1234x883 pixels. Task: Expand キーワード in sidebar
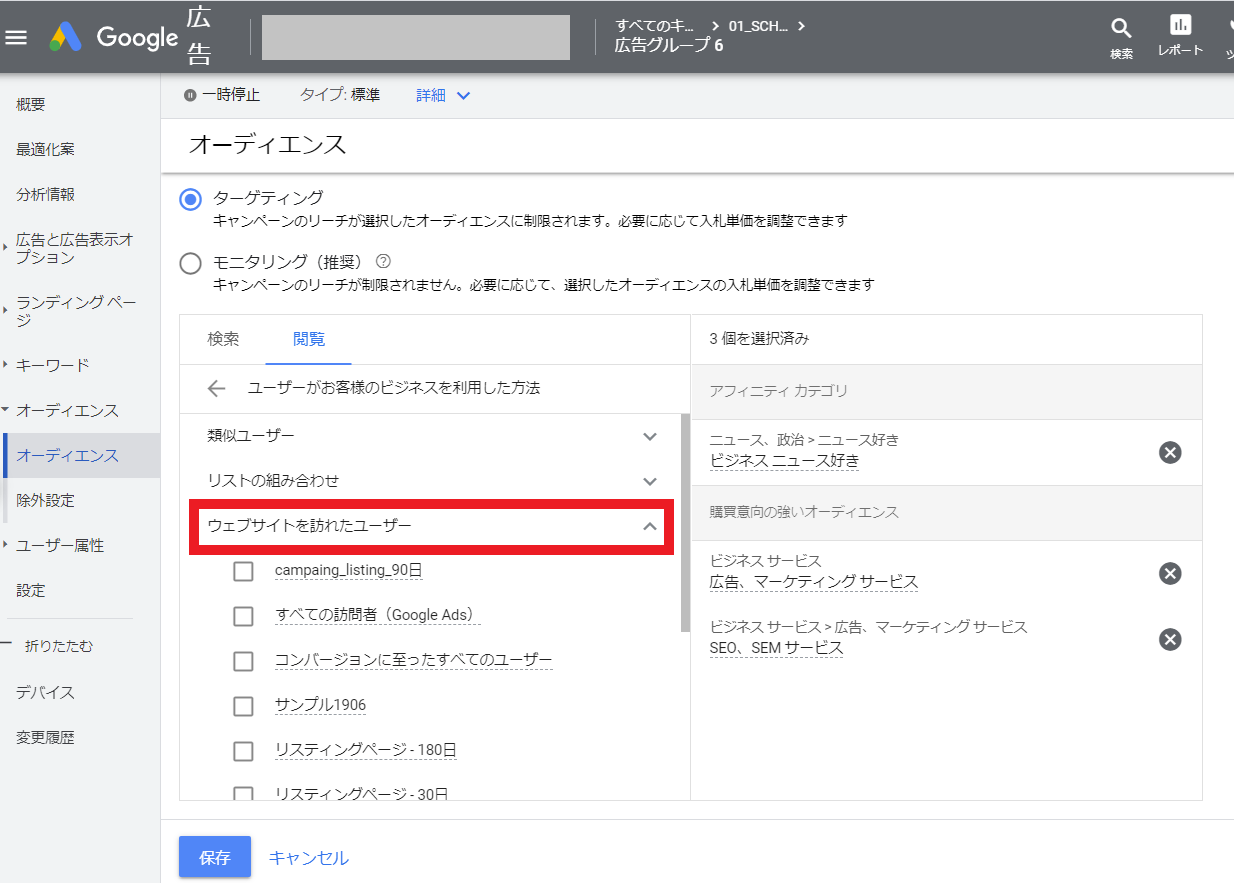(x=7, y=365)
